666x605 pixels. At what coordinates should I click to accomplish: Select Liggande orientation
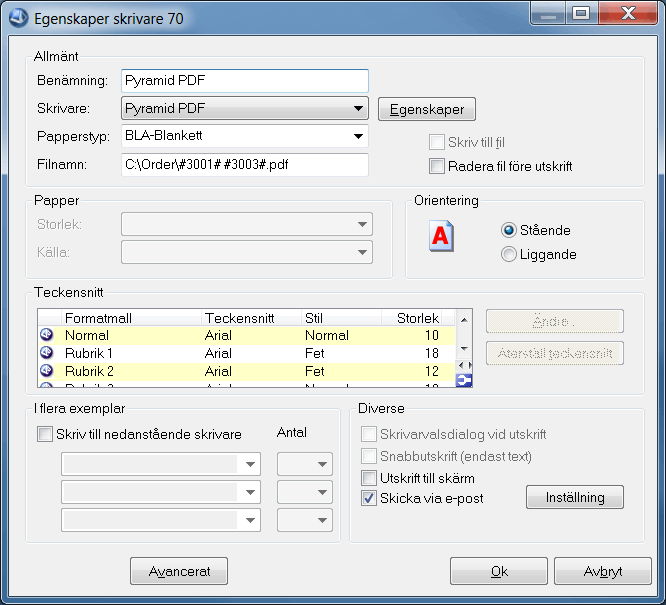(x=508, y=254)
